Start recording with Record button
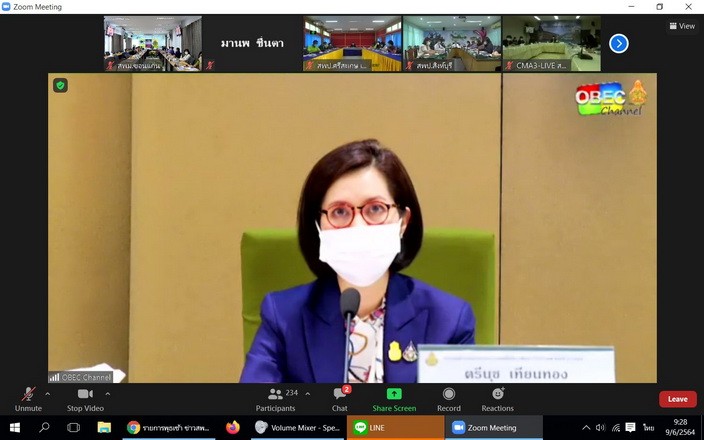This screenshot has width=704, height=440. pos(449,398)
